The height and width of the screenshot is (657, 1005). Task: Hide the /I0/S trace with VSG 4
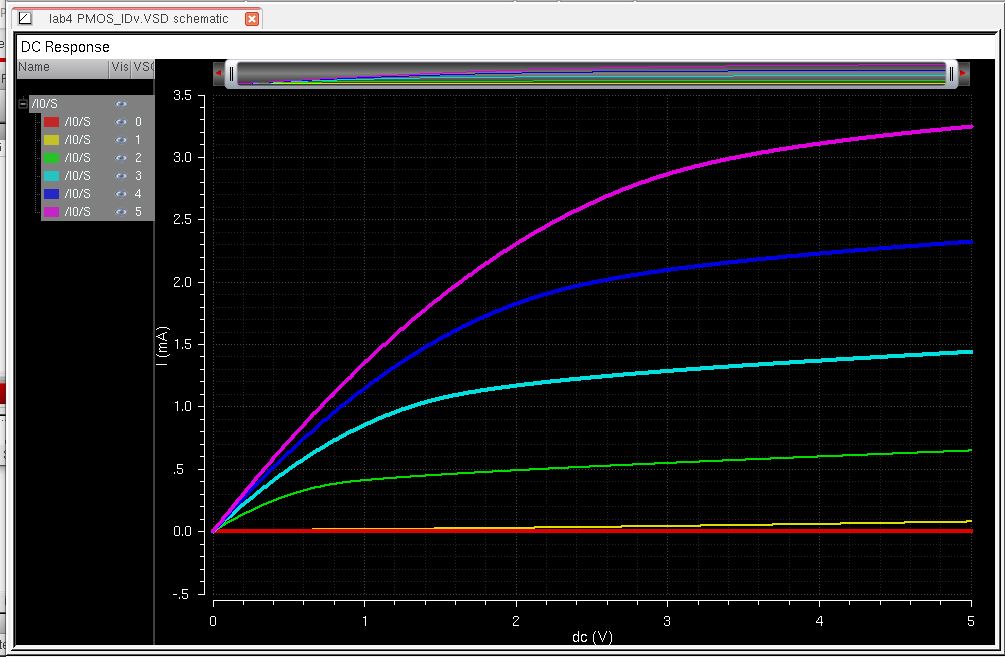121,194
